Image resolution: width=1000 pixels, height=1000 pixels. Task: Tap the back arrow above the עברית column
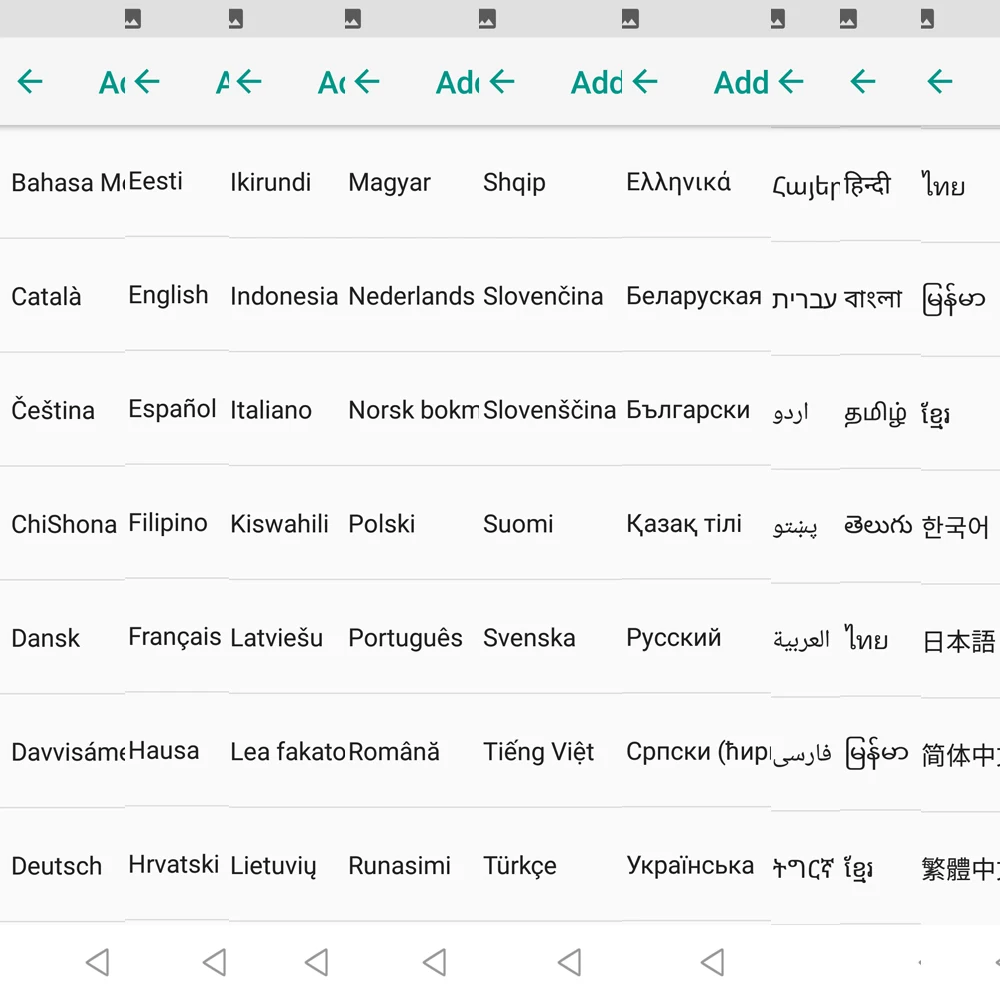tap(791, 82)
